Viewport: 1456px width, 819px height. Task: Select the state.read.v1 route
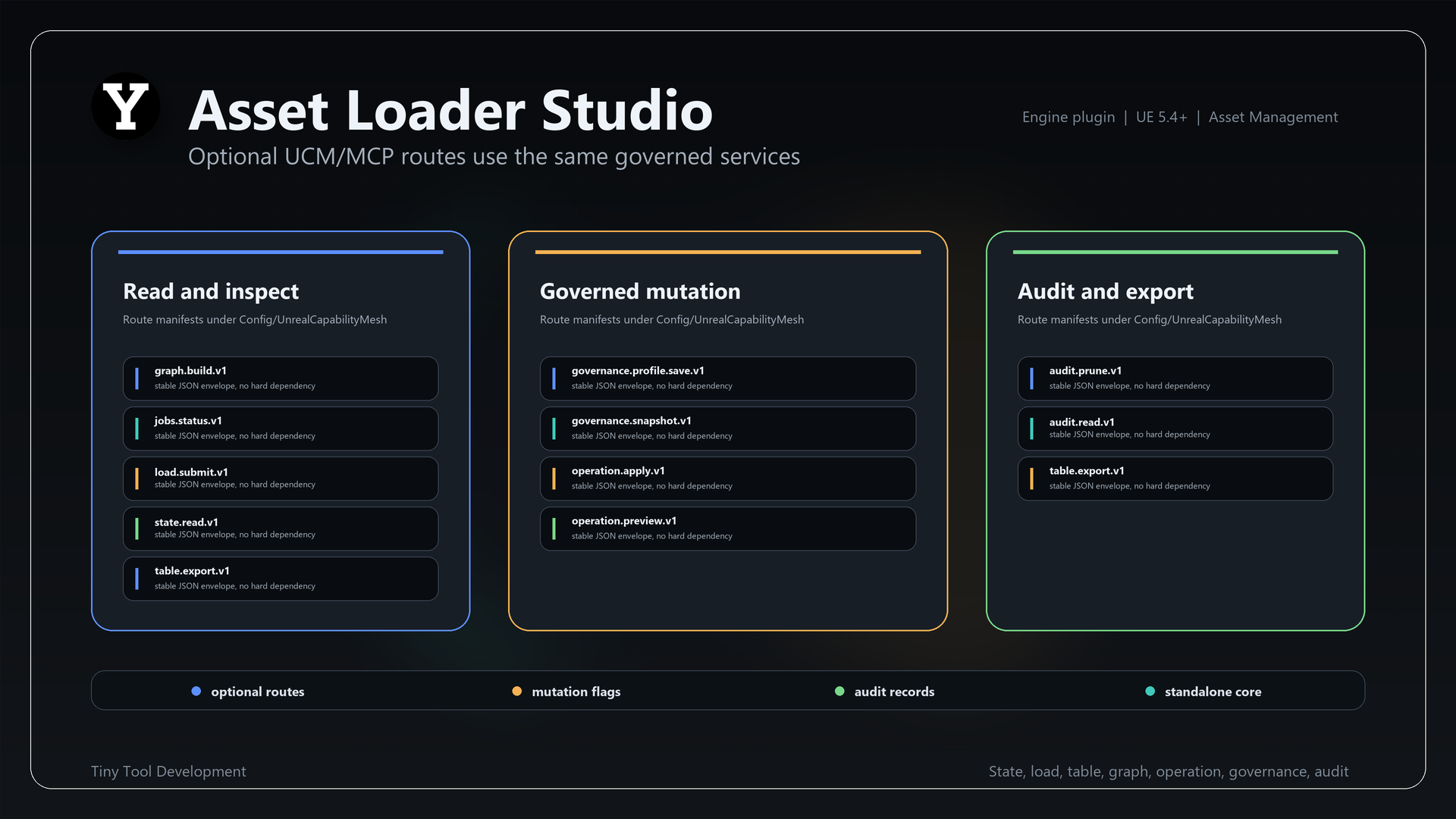click(281, 529)
